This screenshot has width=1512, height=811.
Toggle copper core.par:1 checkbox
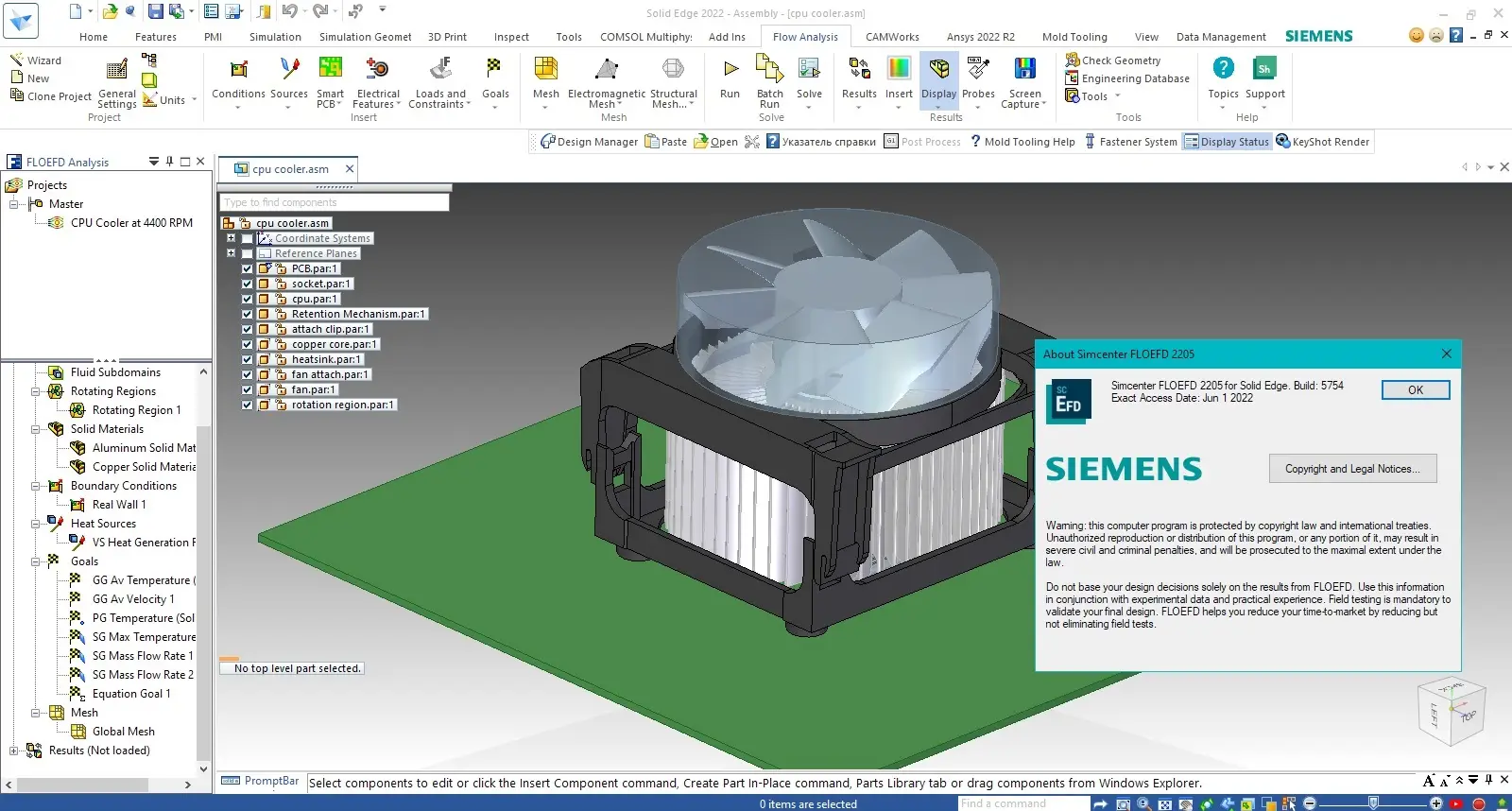click(x=248, y=344)
